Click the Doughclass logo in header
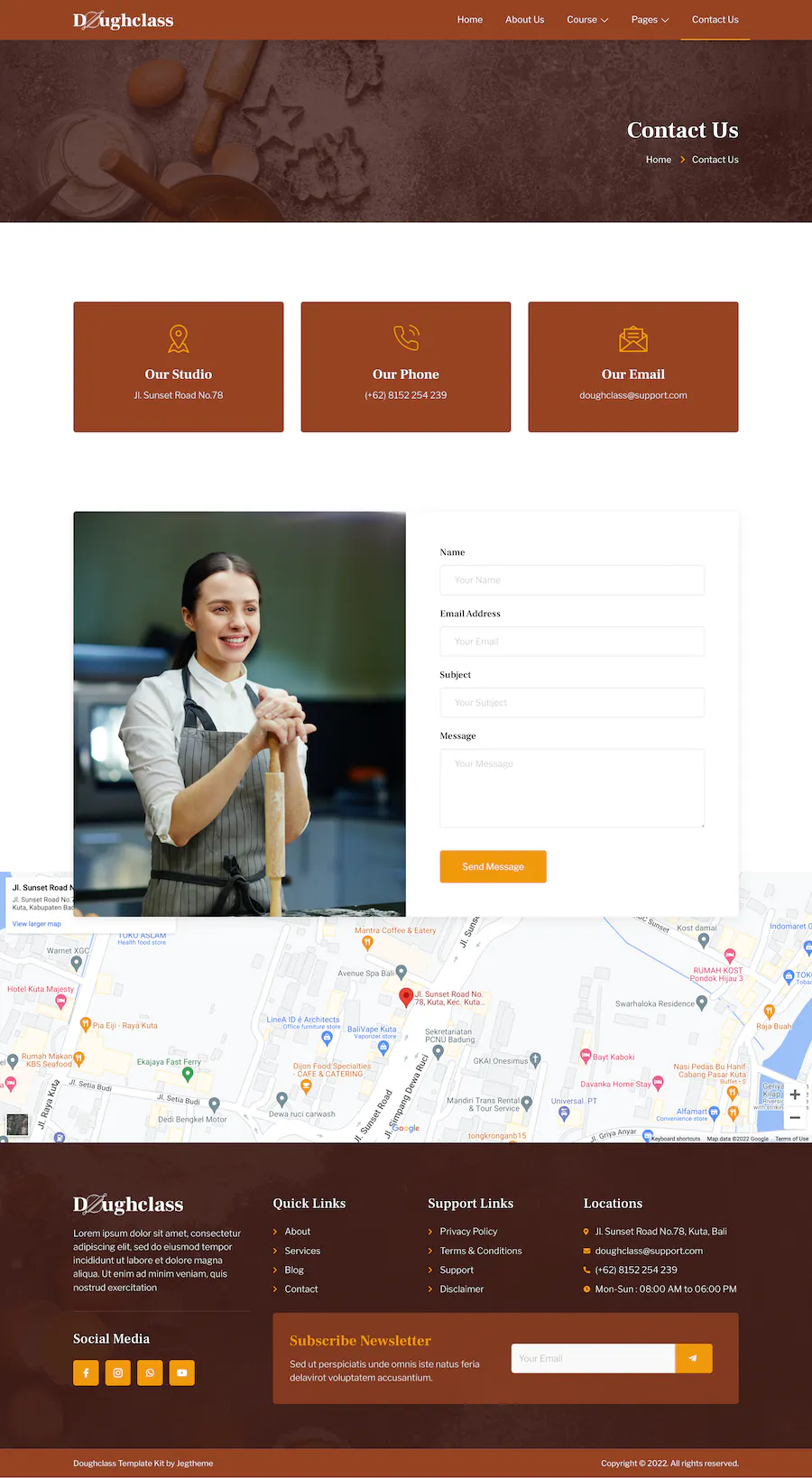 pyautogui.click(x=123, y=20)
